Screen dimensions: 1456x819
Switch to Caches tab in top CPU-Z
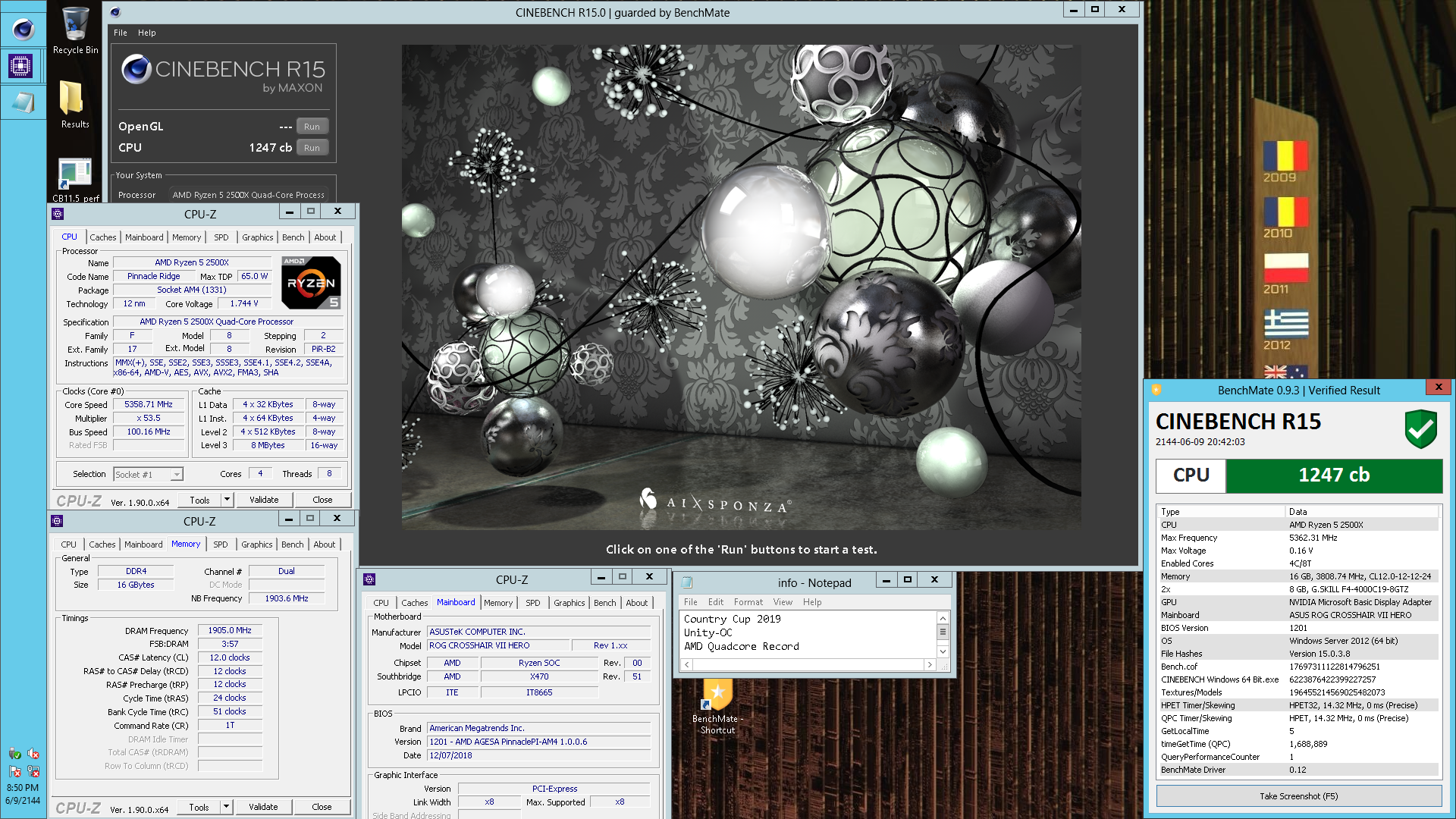103,237
